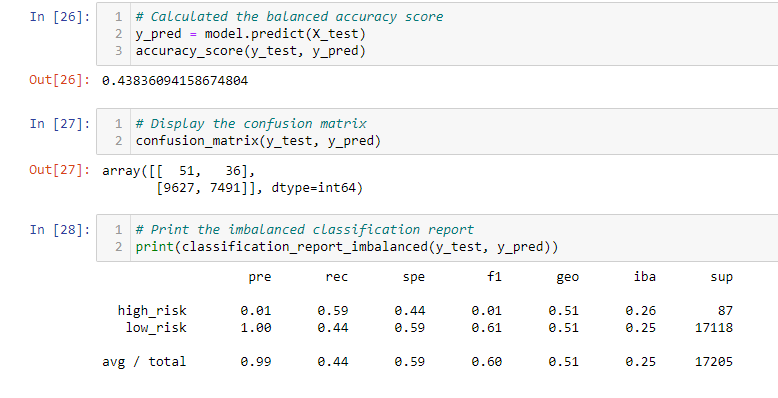Click the Display the confusion matrix comment
The width and height of the screenshot is (778, 398).
coord(251,124)
